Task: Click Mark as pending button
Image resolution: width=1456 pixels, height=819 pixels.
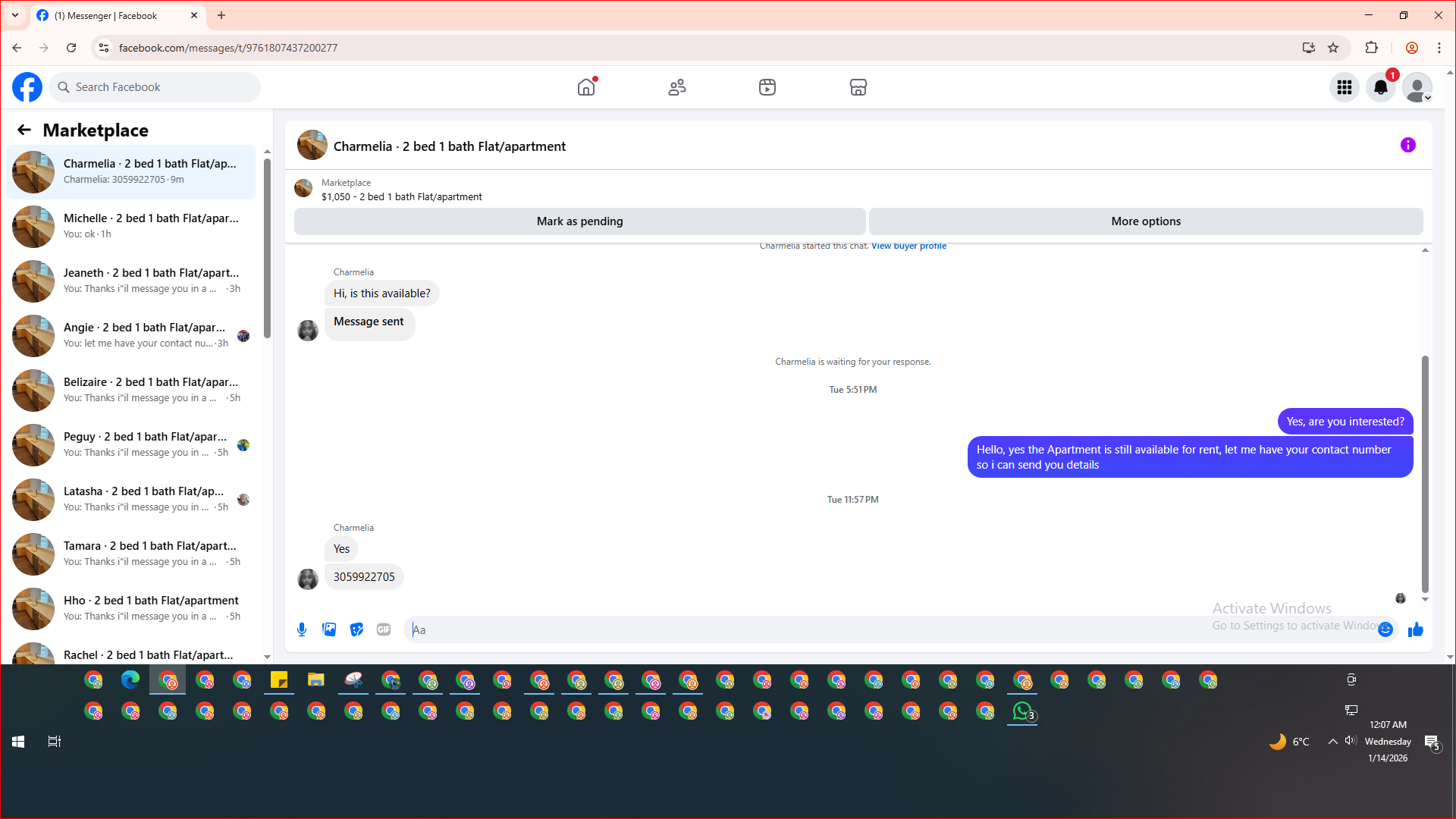Action: click(x=579, y=221)
